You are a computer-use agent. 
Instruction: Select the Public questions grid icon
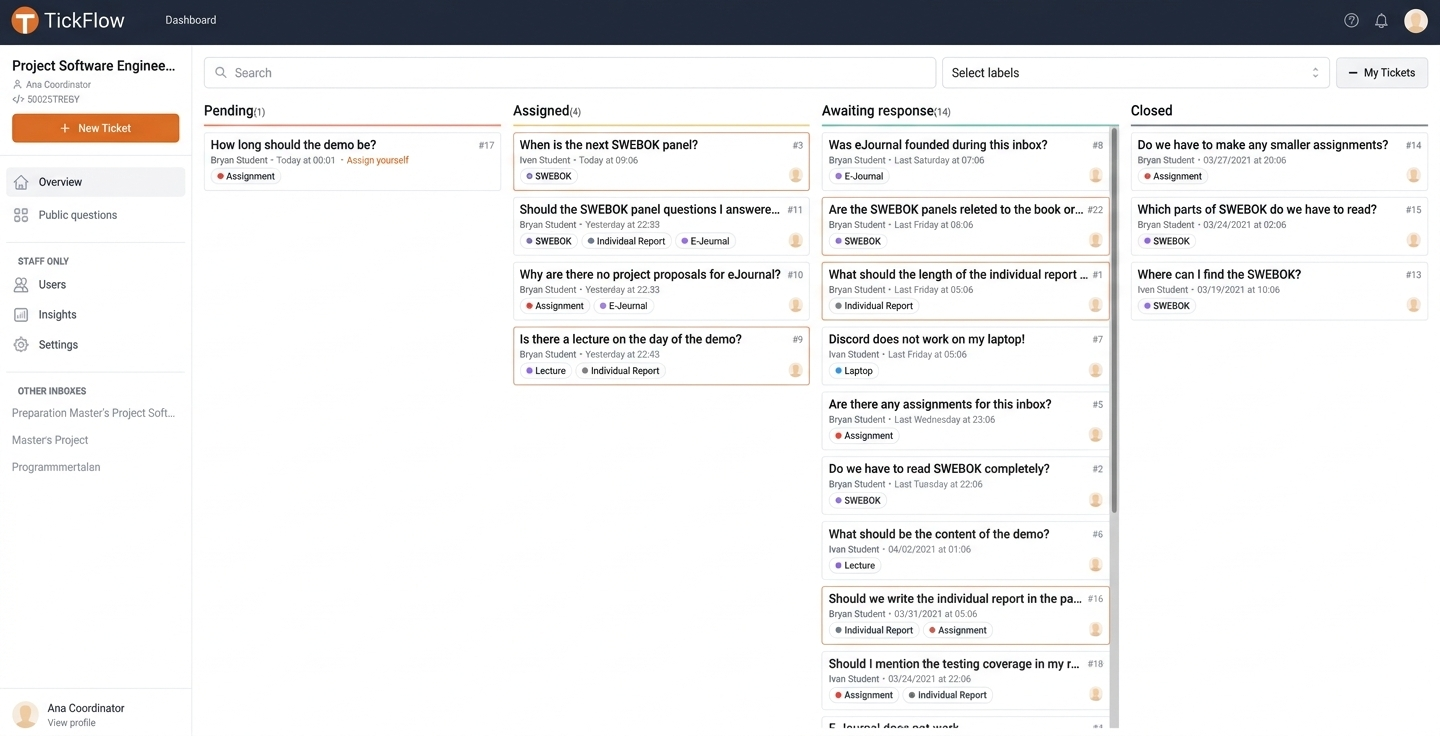(x=19, y=213)
